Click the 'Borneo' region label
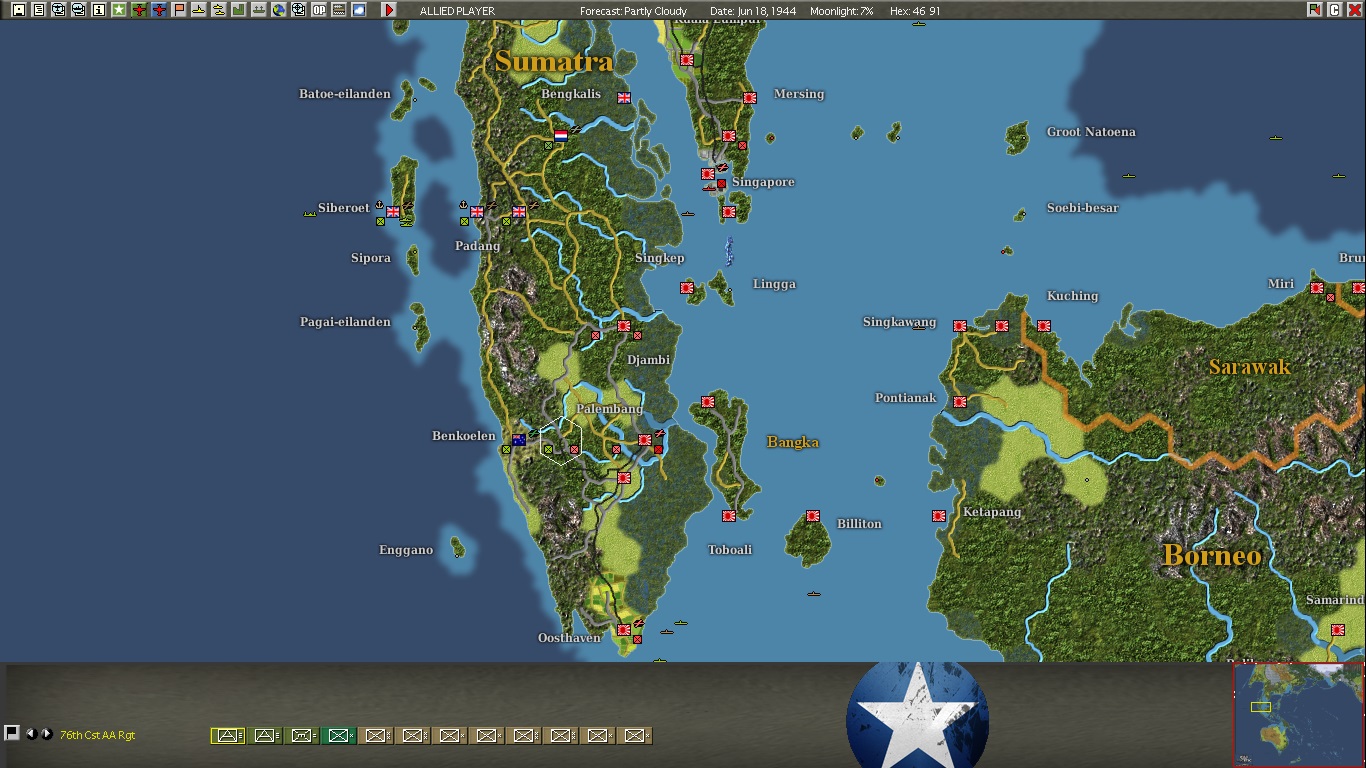The width and height of the screenshot is (1366, 768). click(x=1212, y=555)
